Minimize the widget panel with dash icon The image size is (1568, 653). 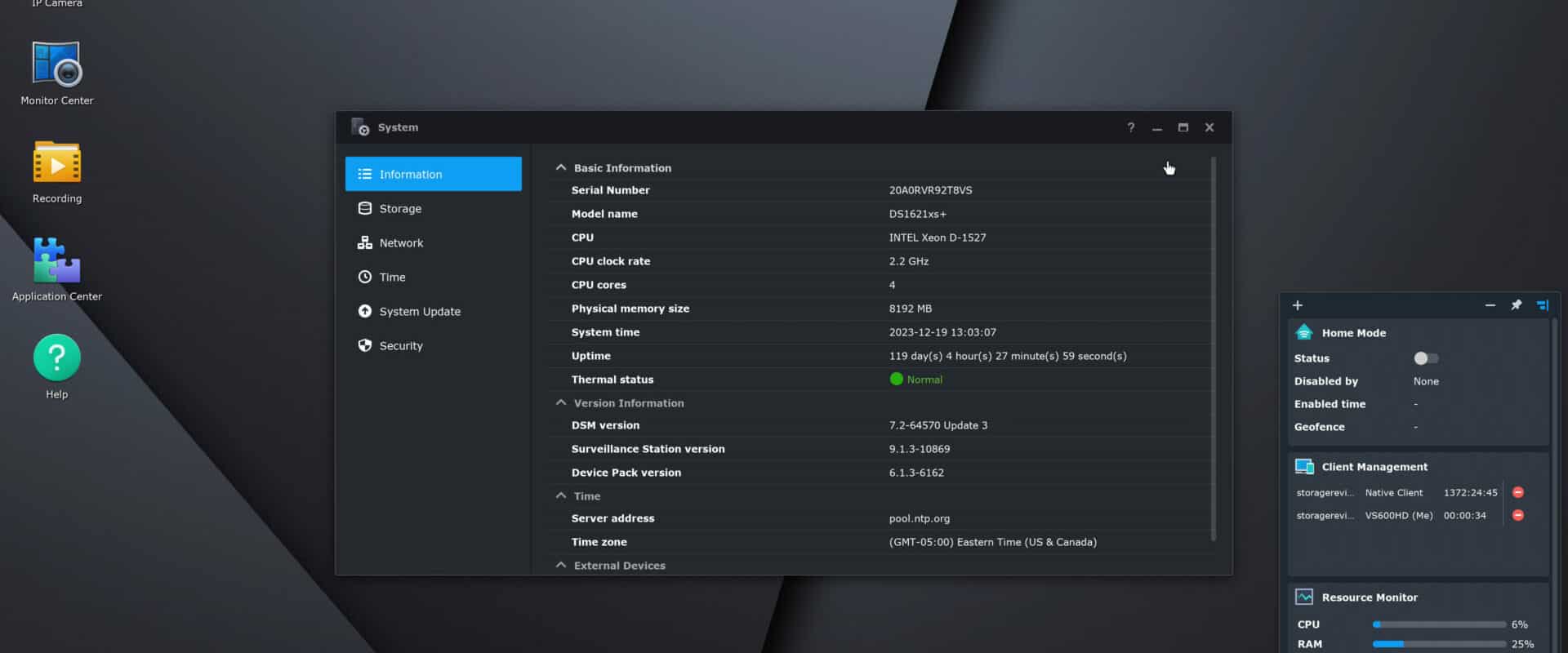(x=1490, y=305)
